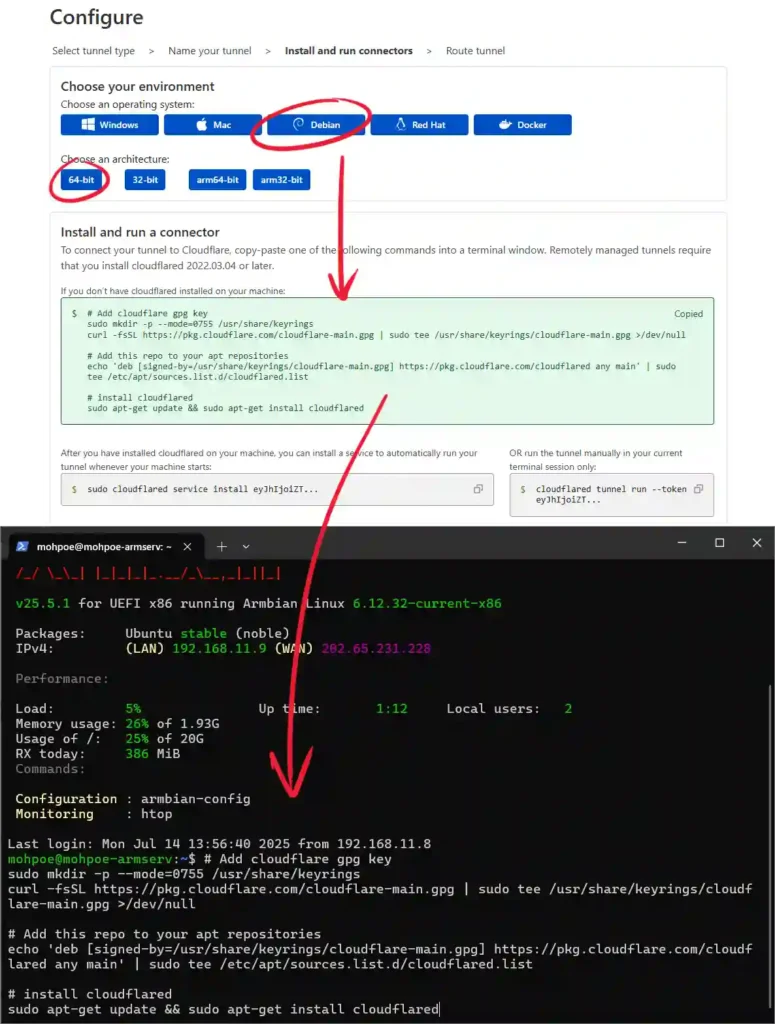Viewport: 775px width, 1024px height.
Task: Click the Red Hat penguin icon
Action: 401,124
